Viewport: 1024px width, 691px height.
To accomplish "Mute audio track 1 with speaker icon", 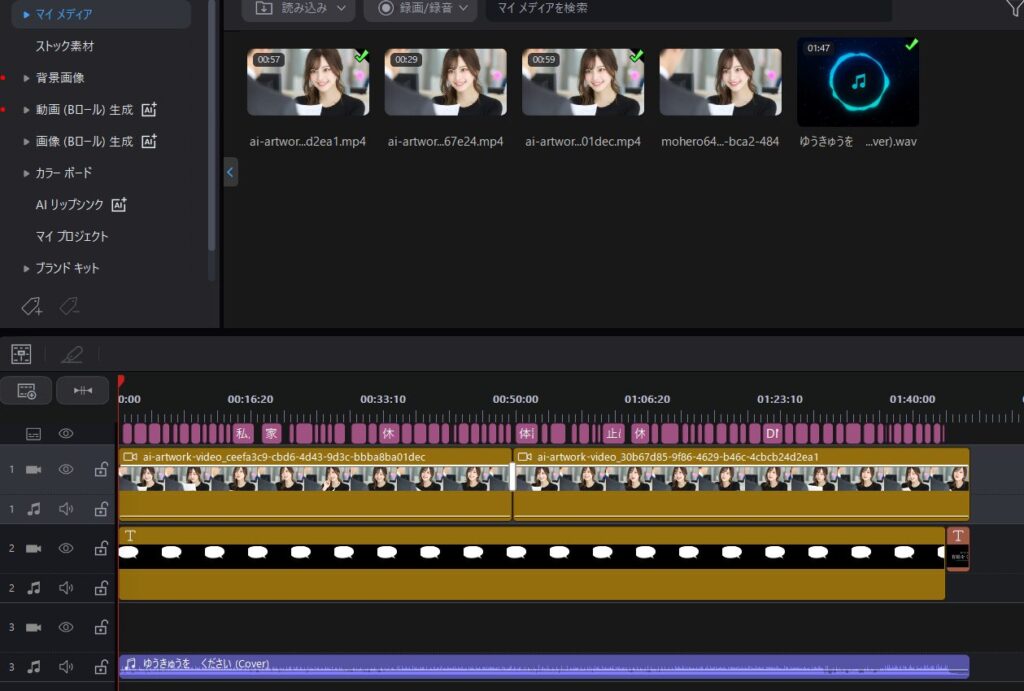I will coord(66,509).
